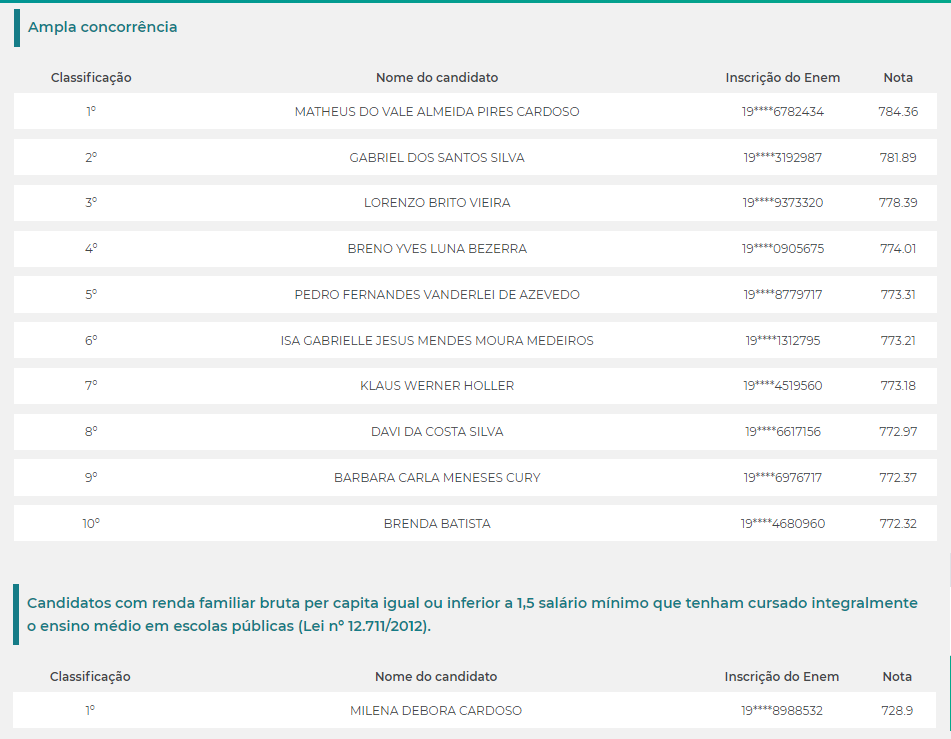Click the 7º classification cell
This screenshot has height=739, width=951.
point(91,386)
